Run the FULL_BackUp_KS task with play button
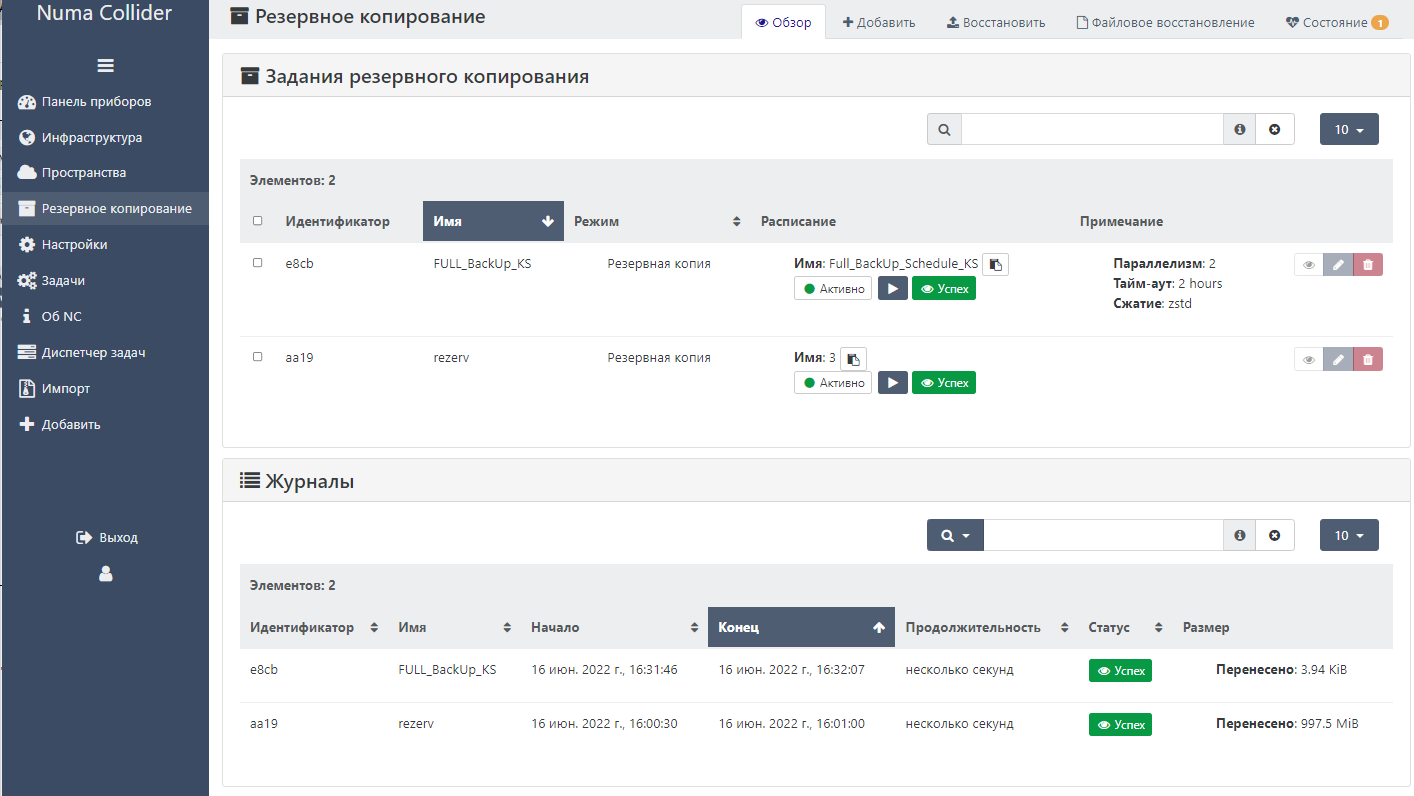The image size is (1414, 796). click(x=893, y=288)
